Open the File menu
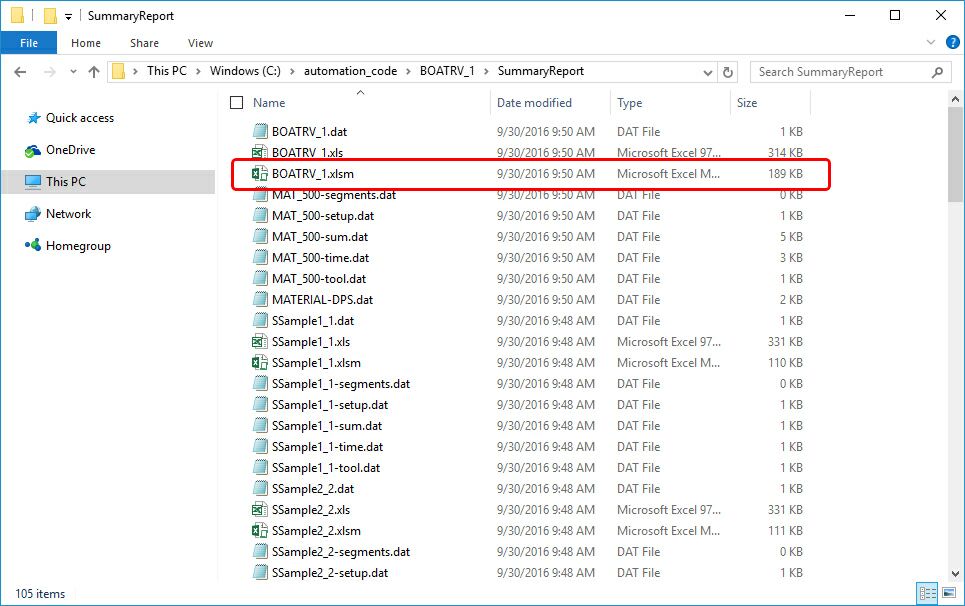Image resolution: width=965 pixels, height=606 pixels. [x=29, y=43]
